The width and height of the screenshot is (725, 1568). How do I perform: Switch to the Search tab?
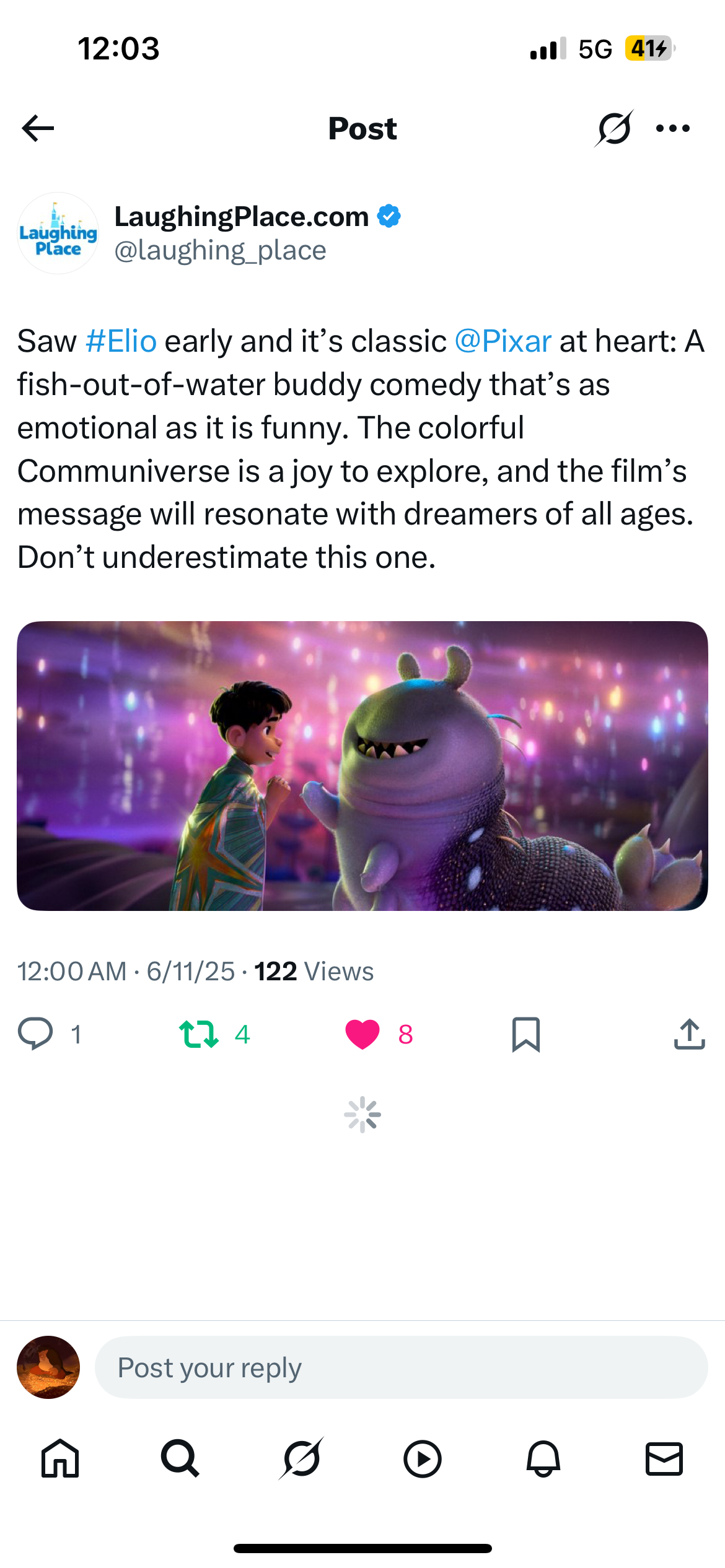point(180,1459)
